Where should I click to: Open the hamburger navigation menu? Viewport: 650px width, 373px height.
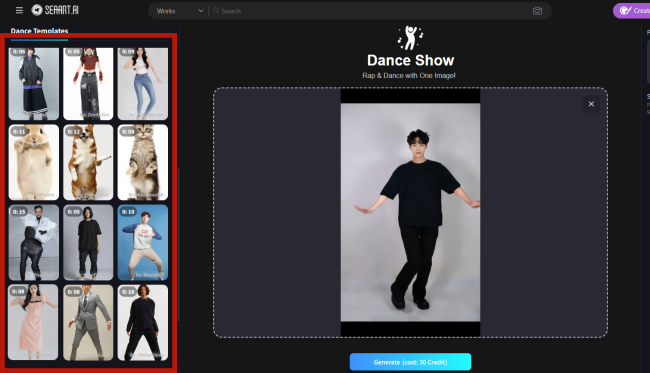19,10
